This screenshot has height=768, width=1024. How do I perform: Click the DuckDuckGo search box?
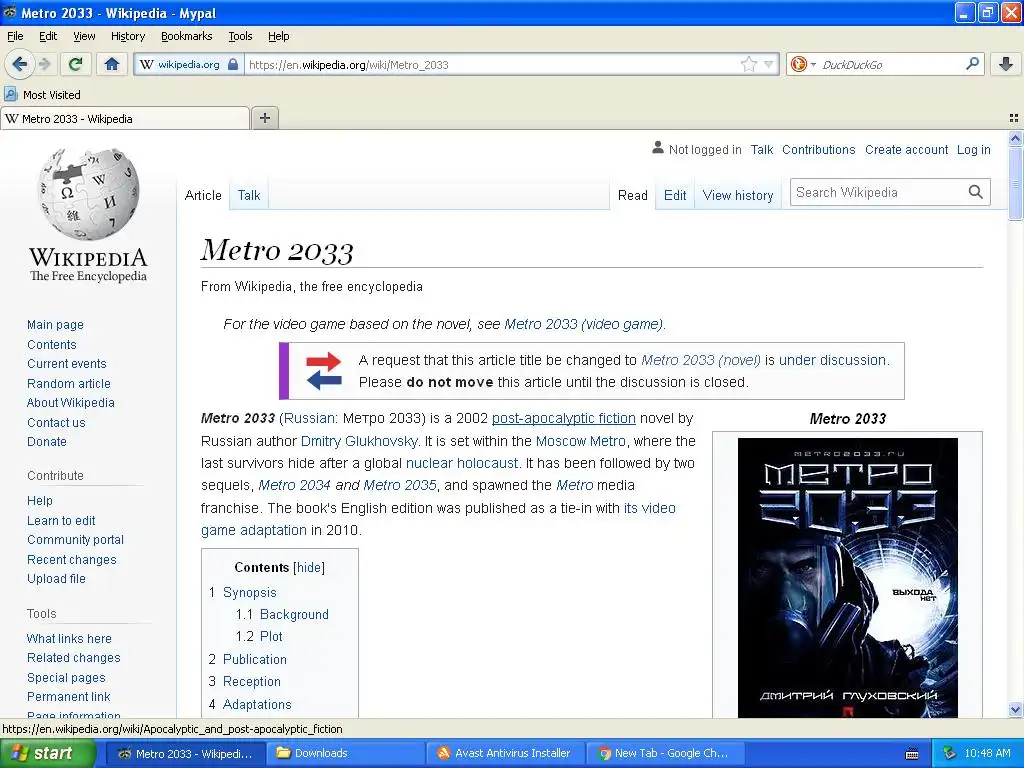(x=891, y=64)
